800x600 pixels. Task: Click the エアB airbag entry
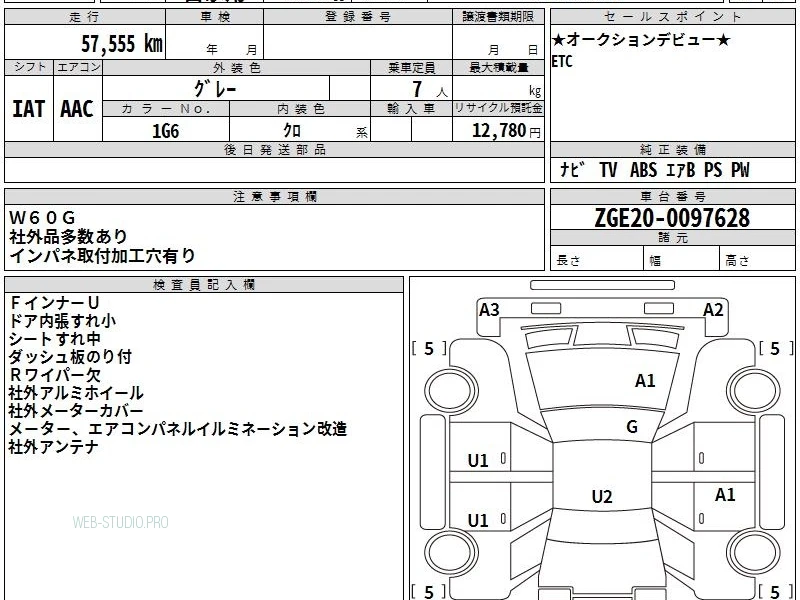click(x=681, y=169)
